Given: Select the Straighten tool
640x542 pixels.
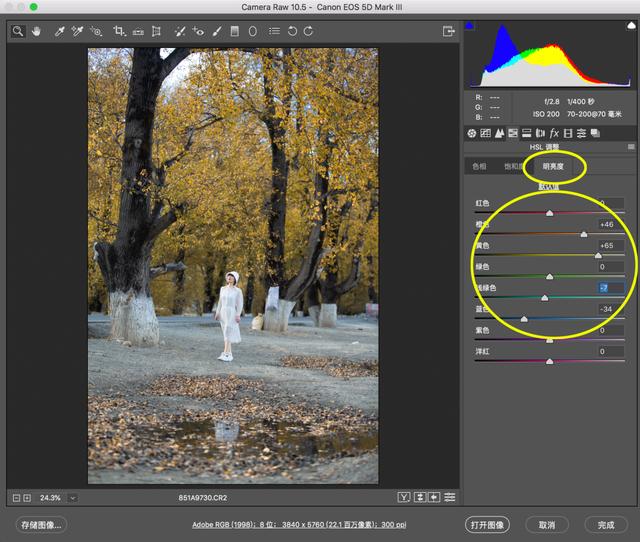Looking at the screenshot, I should click(x=138, y=31).
